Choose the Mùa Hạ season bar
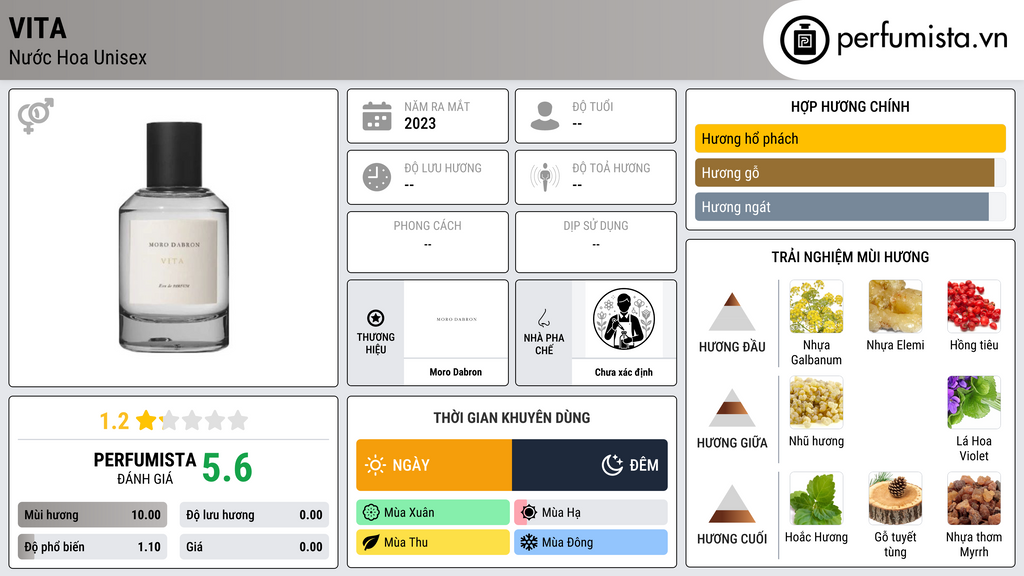The height and width of the screenshot is (576, 1024). (591, 513)
